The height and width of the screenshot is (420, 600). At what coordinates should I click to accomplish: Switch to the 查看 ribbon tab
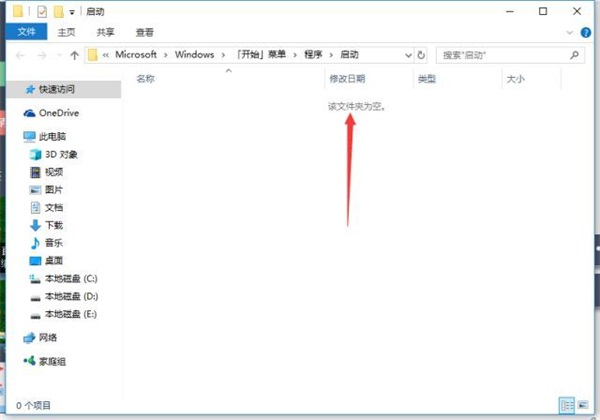(145, 33)
